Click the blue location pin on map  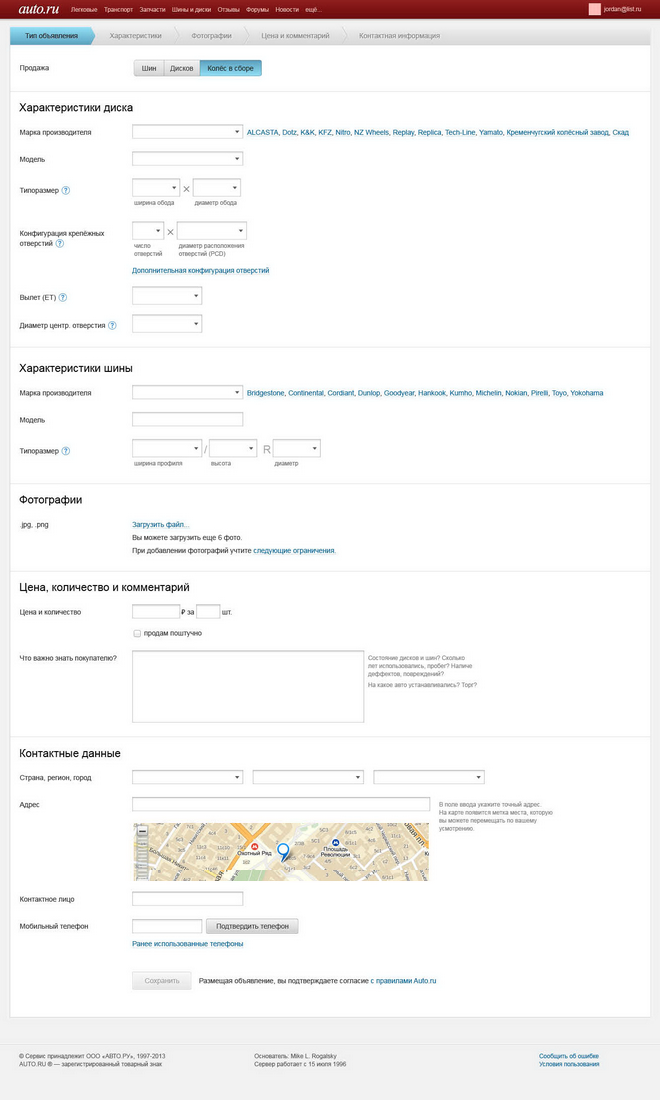point(283,852)
